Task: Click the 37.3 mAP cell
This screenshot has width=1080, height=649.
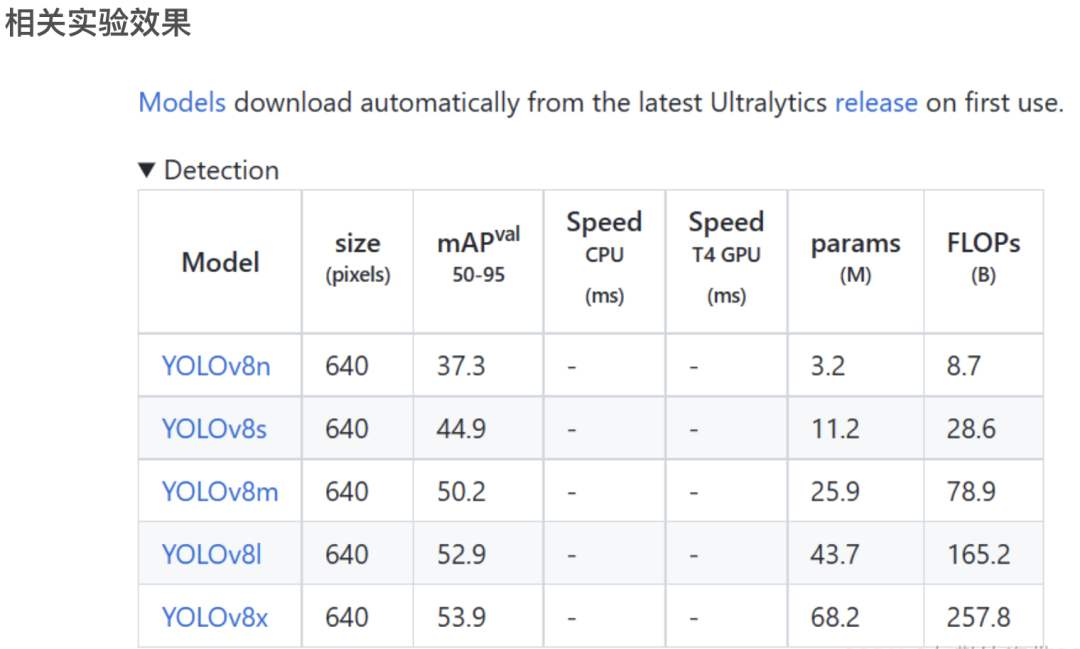Action: [461, 366]
